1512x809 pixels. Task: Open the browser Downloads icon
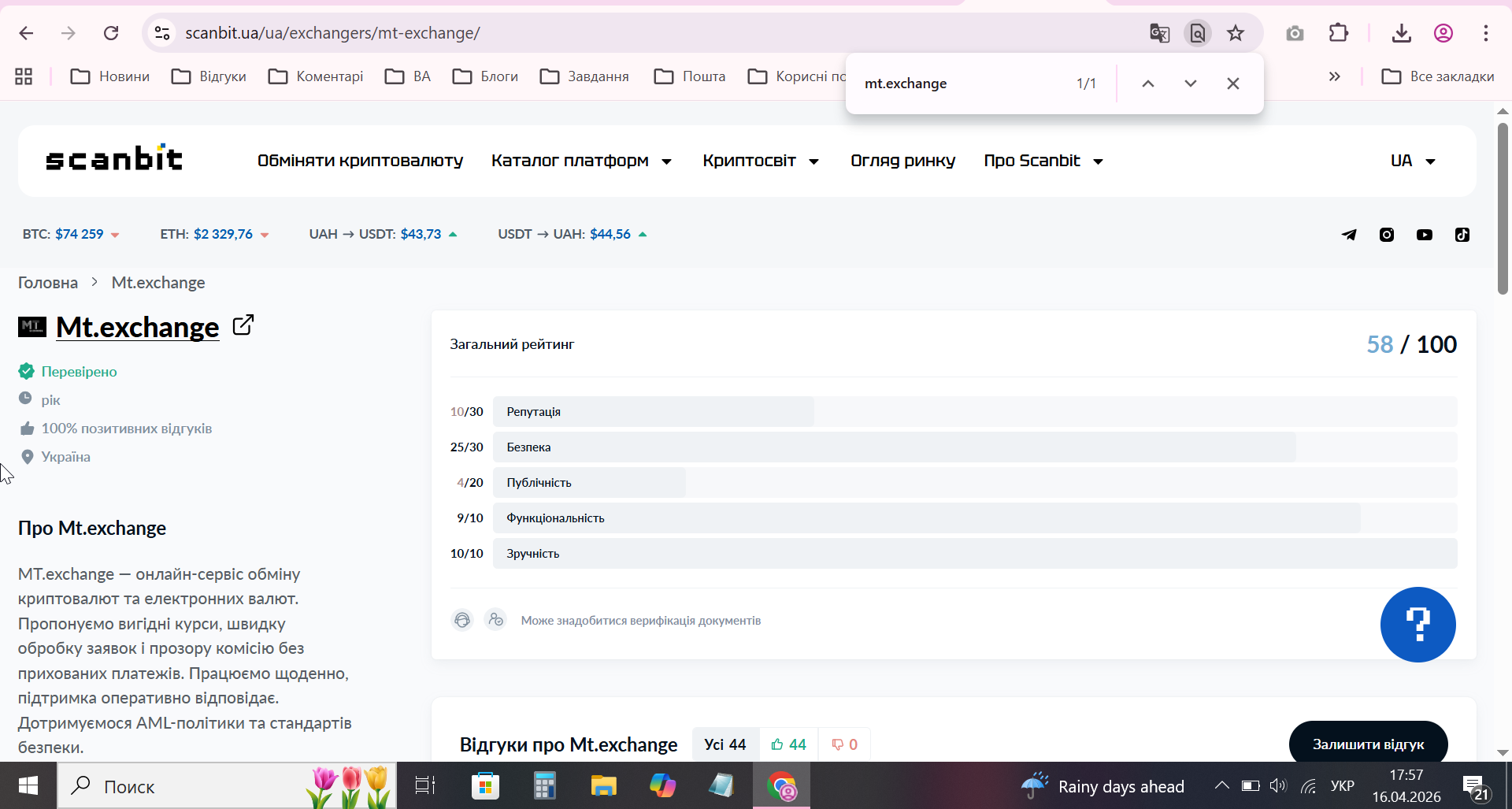click(1401, 33)
